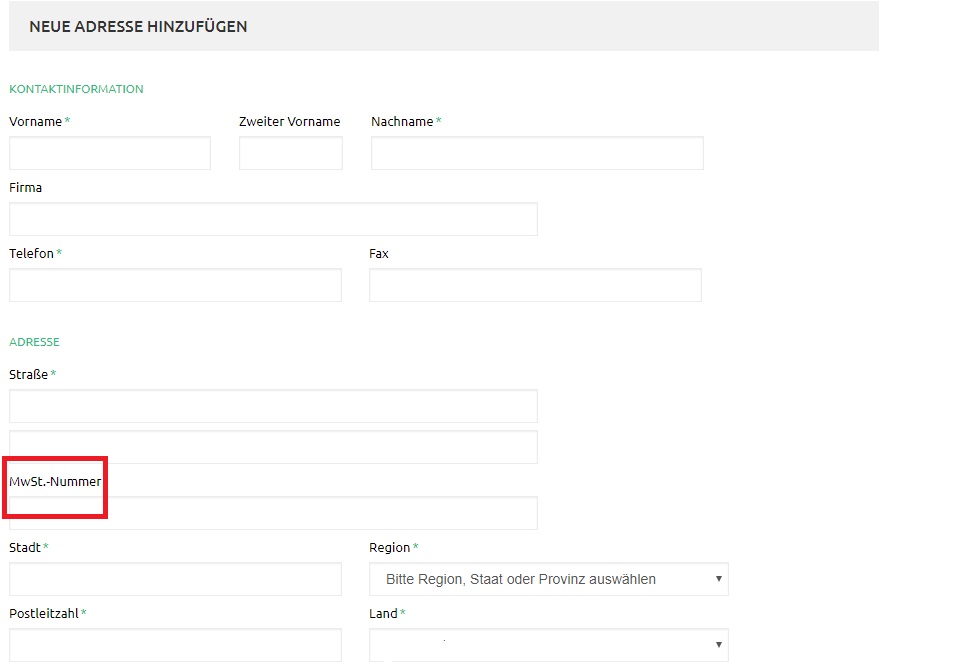Select the Nachname input field
This screenshot has width=960, height=667.
[x=537, y=153]
